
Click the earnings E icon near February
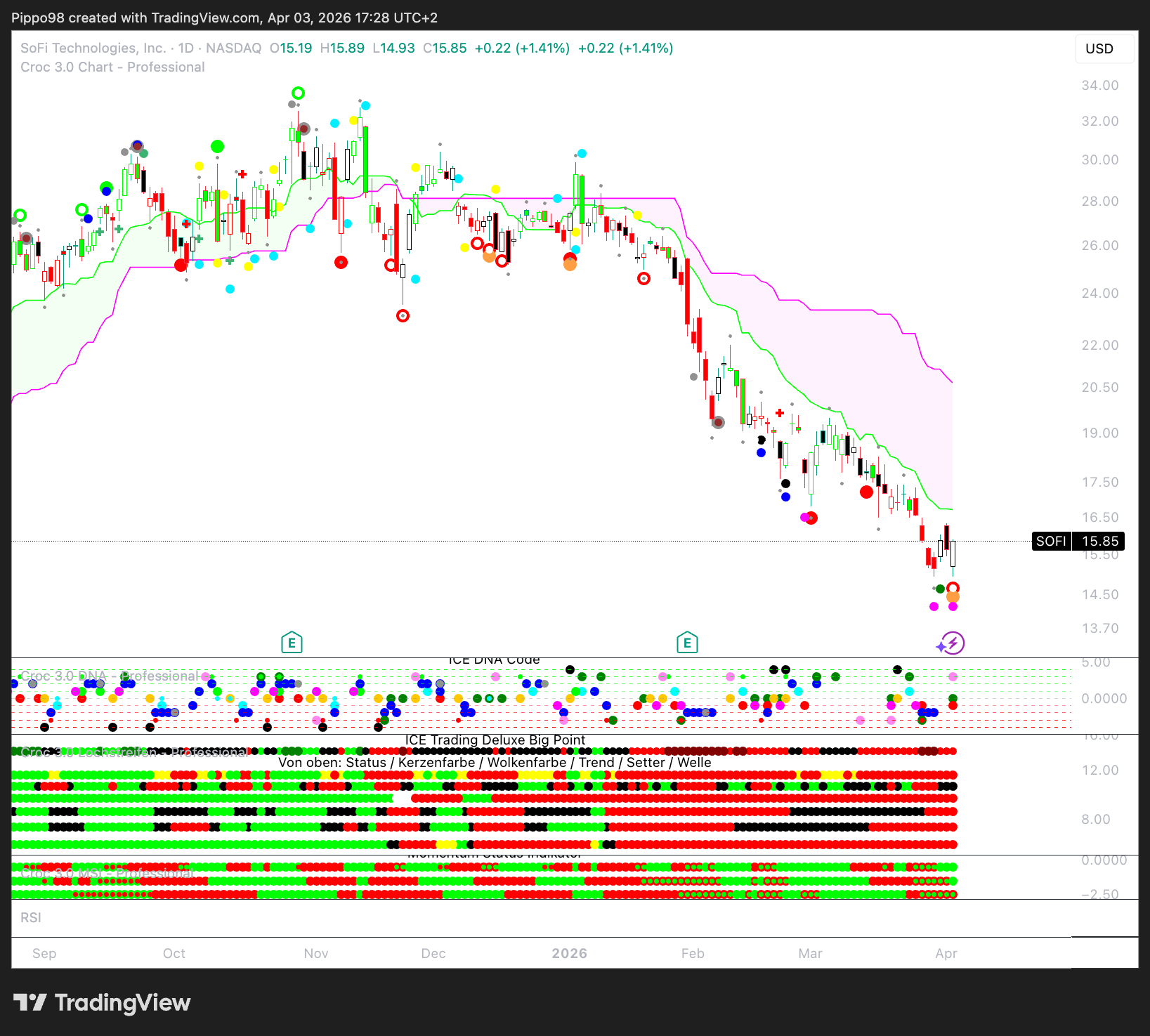click(x=687, y=642)
